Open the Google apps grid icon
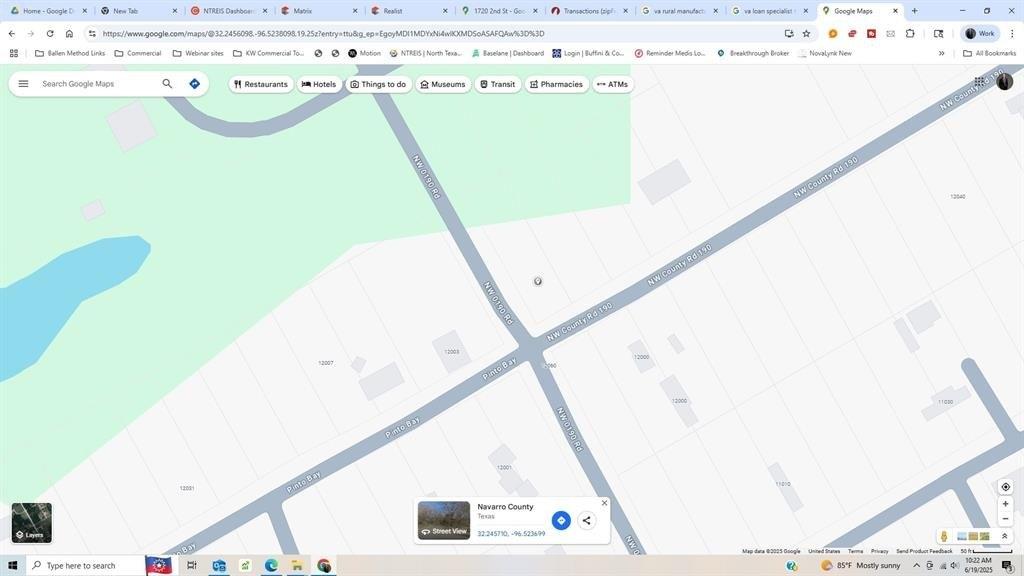The image size is (1024, 576). (979, 82)
